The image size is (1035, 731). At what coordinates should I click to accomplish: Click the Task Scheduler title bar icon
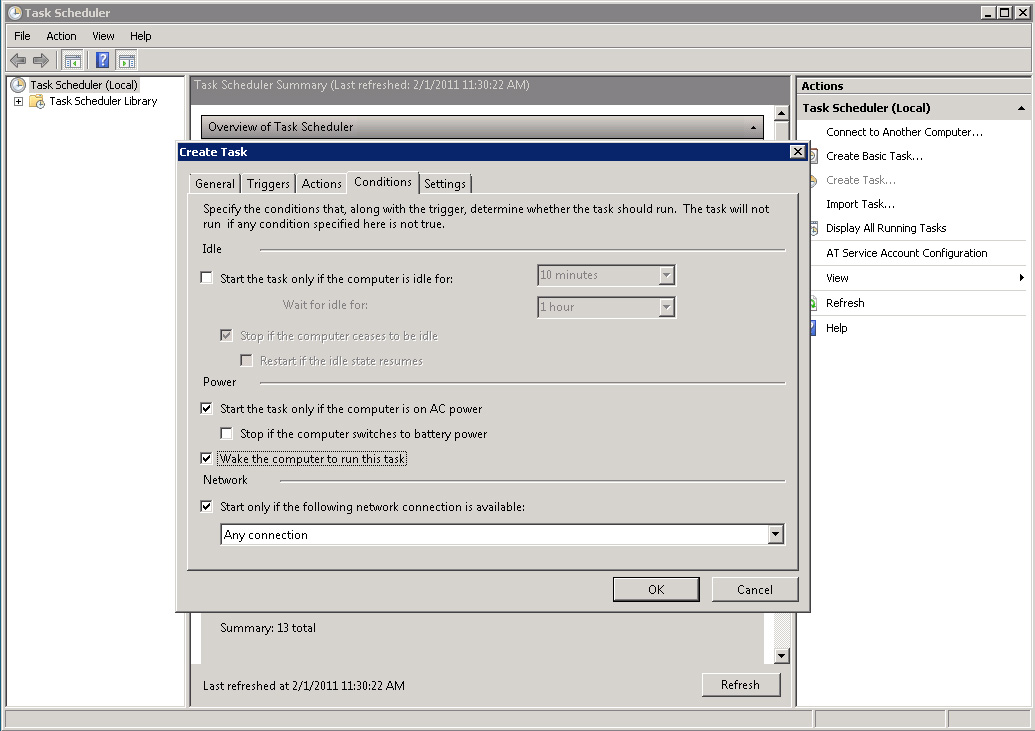[15, 13]
